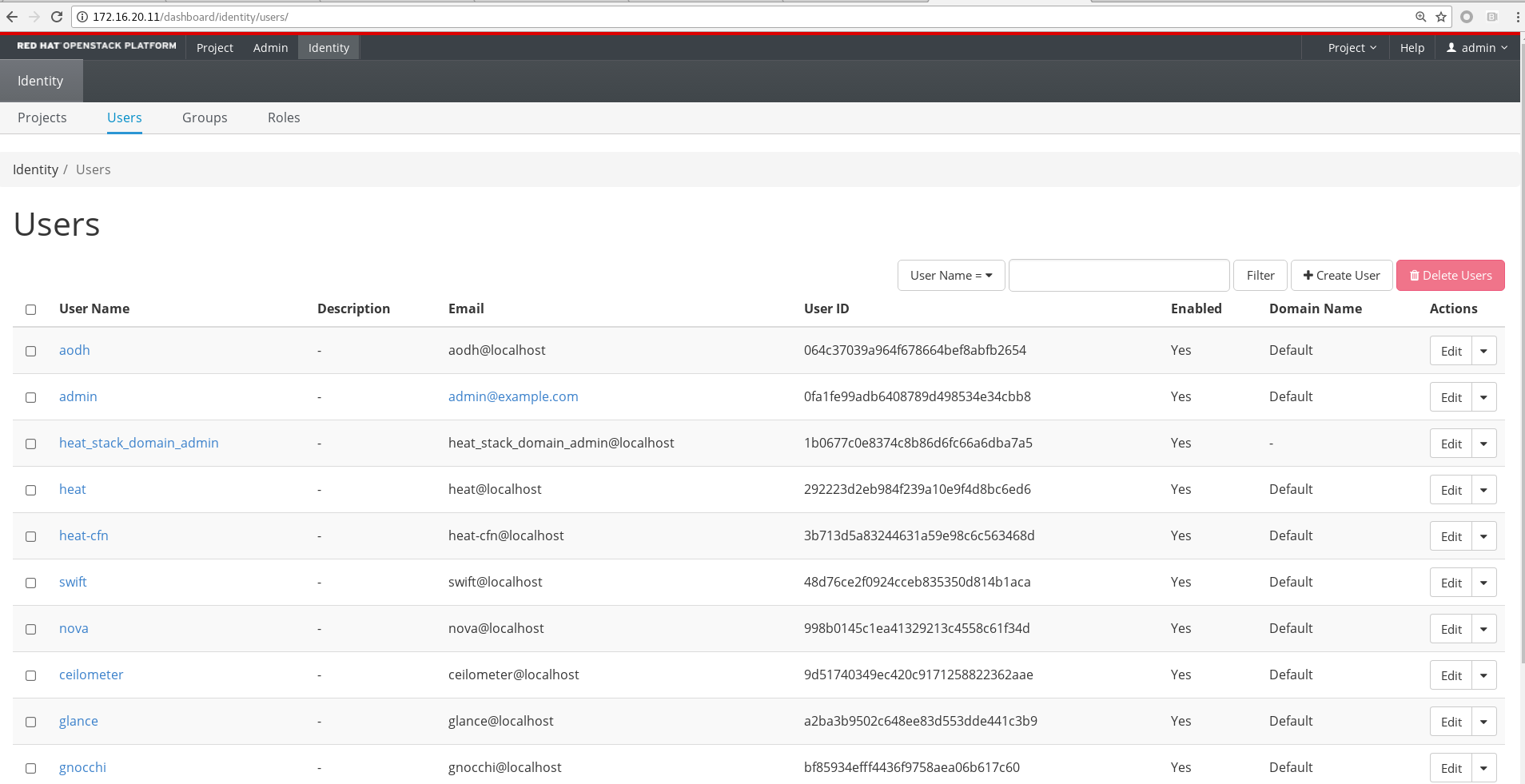Expand actions dropdown for swift
Viewport: 1525px width, 784px height.
1483,583
